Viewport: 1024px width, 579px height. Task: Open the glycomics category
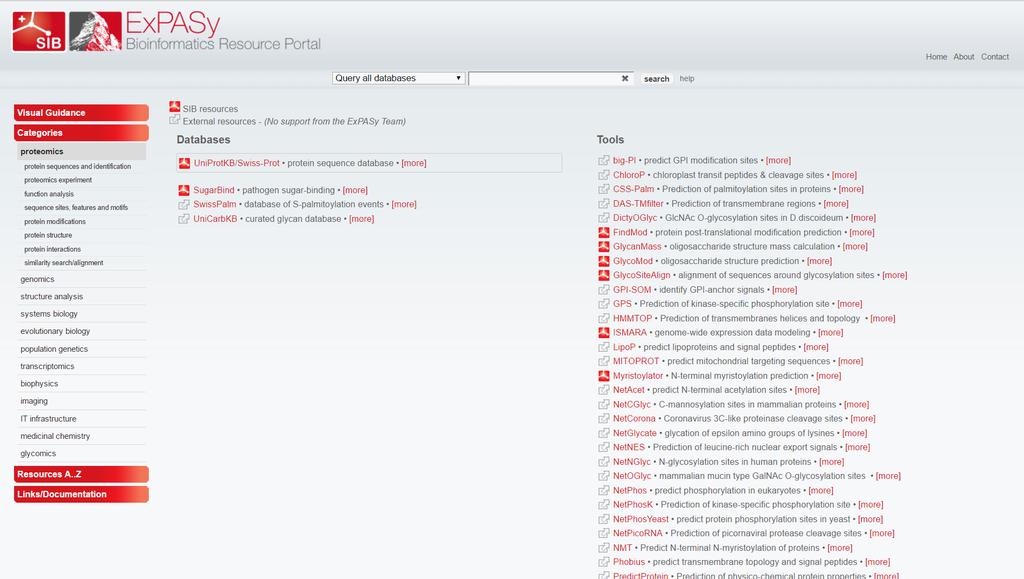(x=38, y=454)
